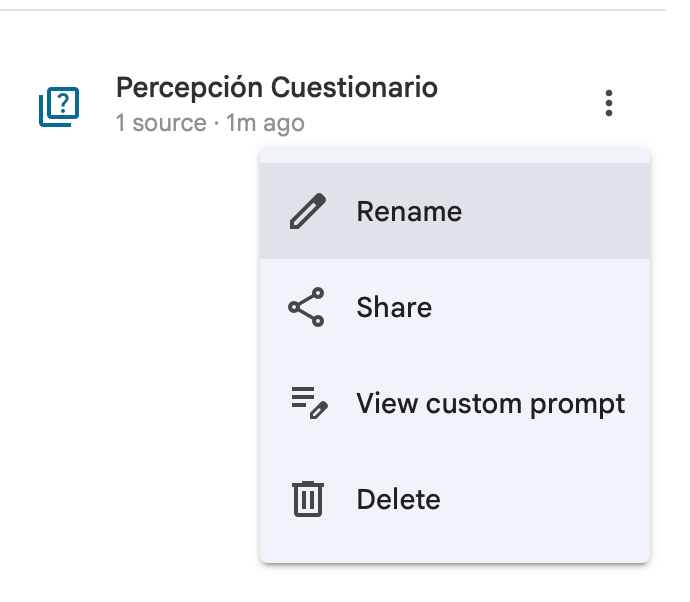The height and width of the screenshot is (602, 690).
Task: Click the trash can icon
Action: [308, 499]
